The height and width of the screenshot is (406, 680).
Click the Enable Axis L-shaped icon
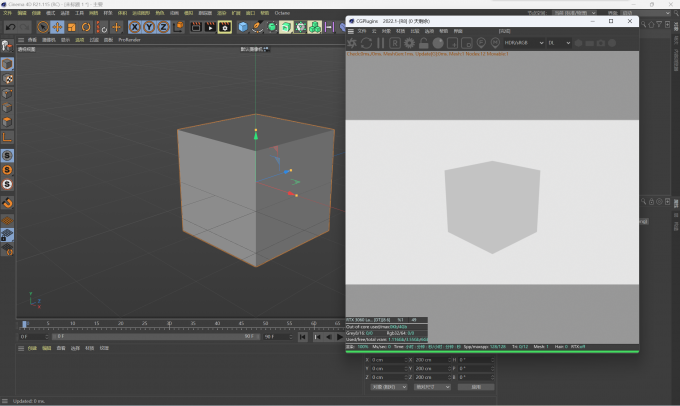click(7, 138)
